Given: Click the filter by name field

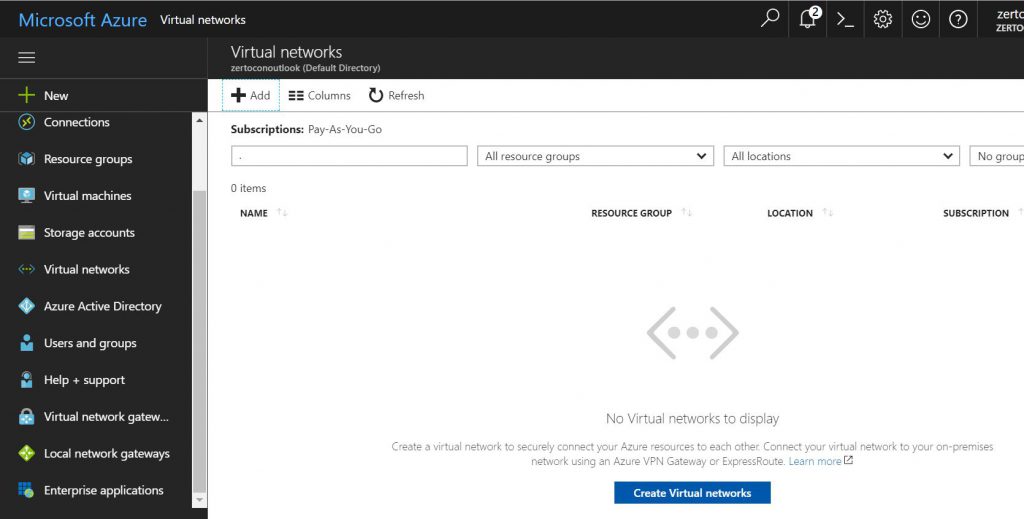Looking at the screenshot, I should (x=349, y=156).
